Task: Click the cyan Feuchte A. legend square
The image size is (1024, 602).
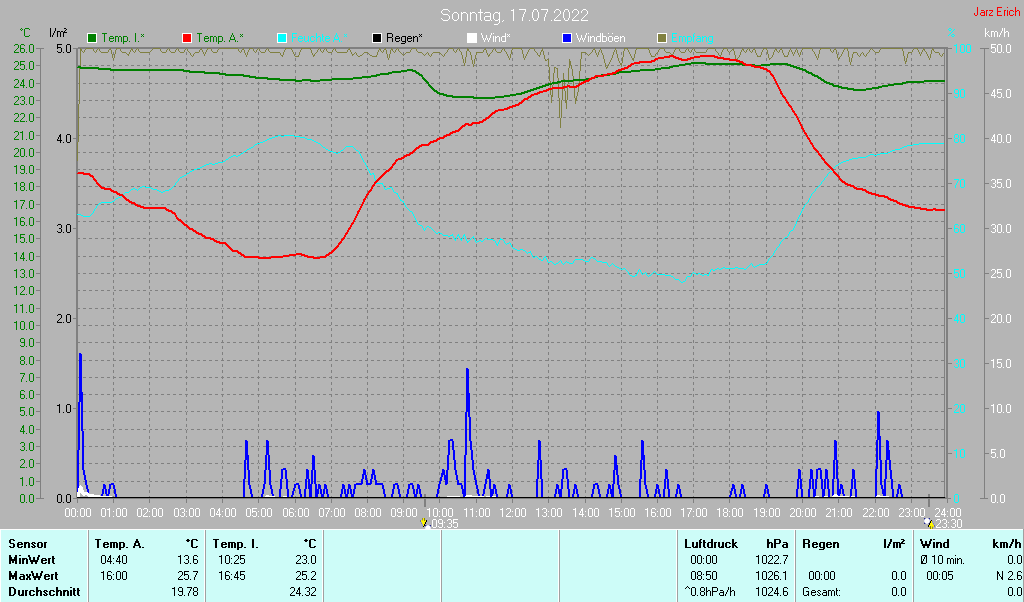Action: pyautogui.click(x=282, y=39)
